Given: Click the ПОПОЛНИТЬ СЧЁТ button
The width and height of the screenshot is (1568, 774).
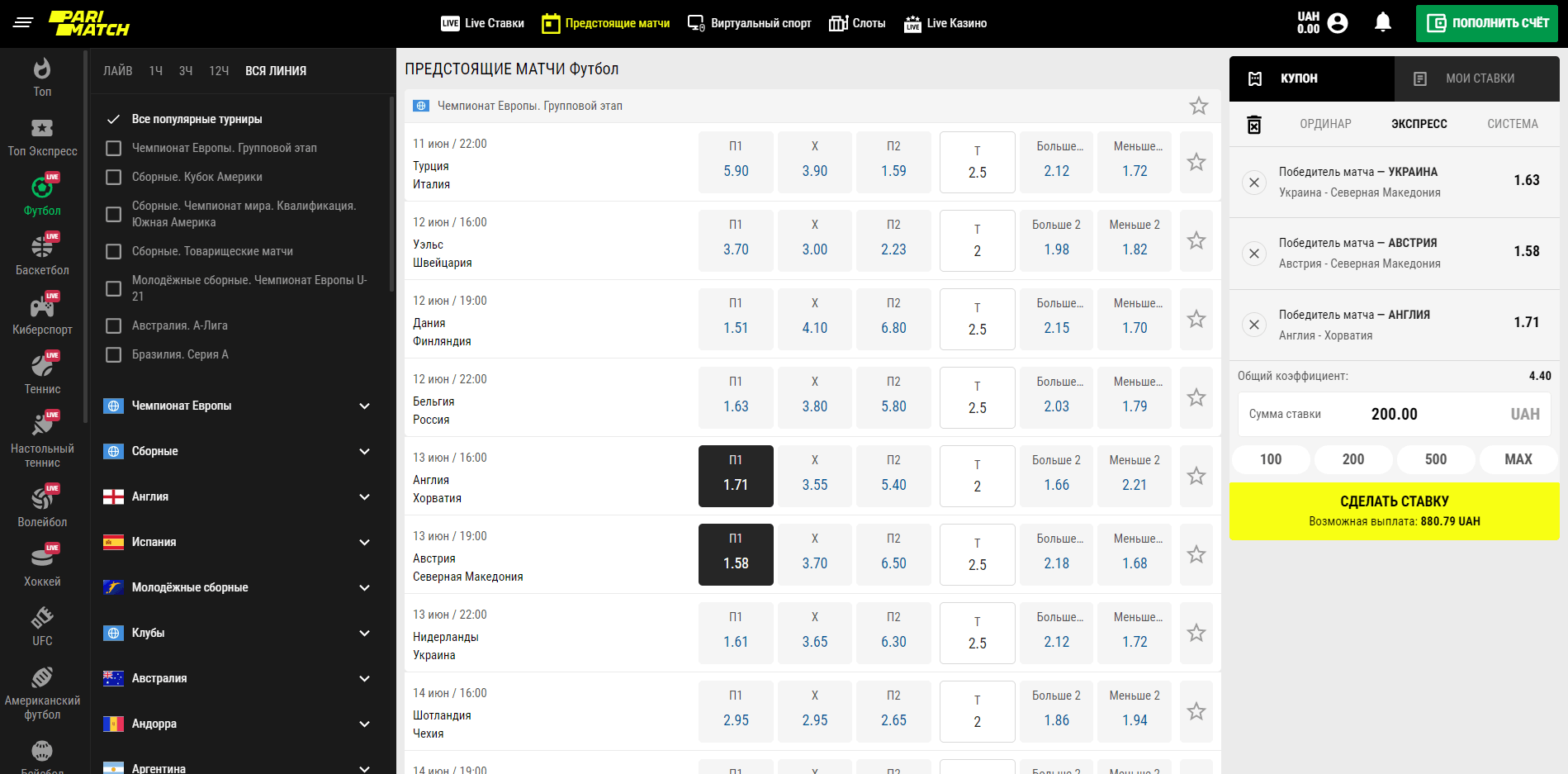Looking at the screenshot, I should click(x=1486, y=23).
